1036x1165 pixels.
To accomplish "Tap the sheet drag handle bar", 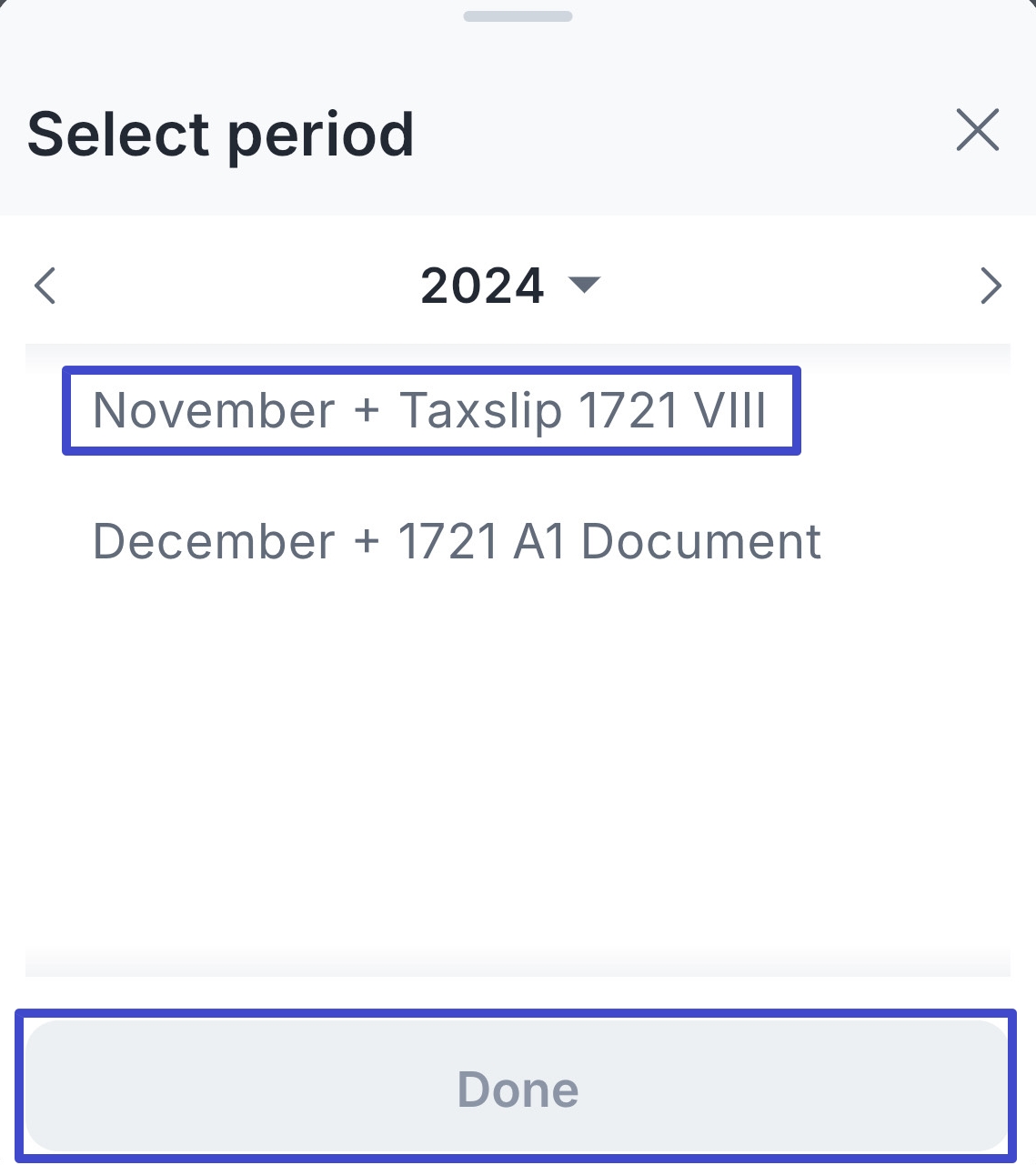I will 518,16.
